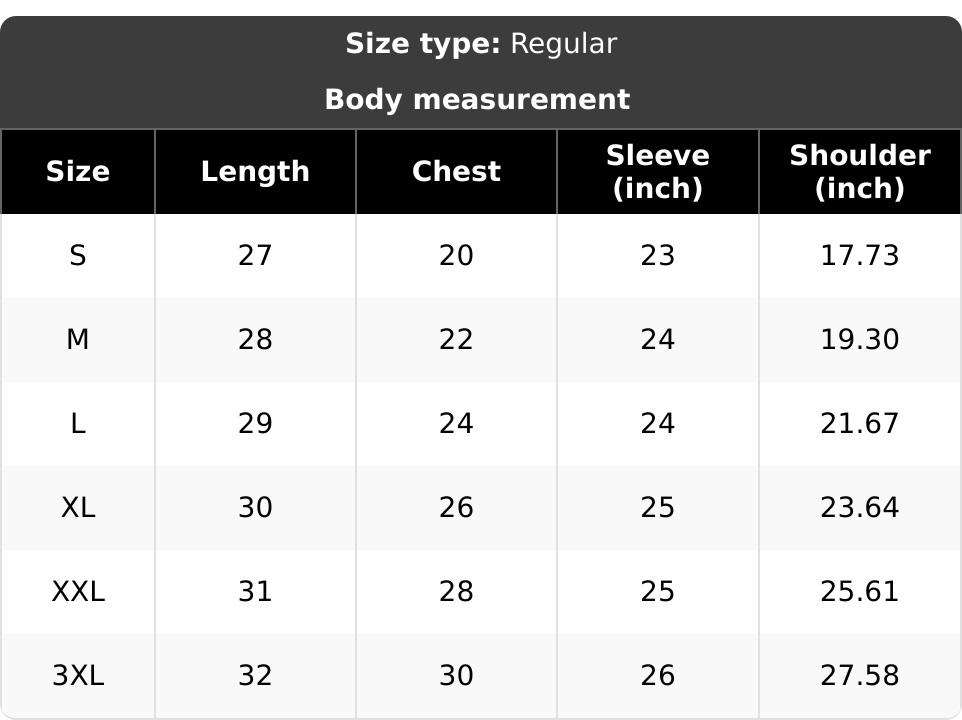The image size is (962, 720).
Task: Click shoulder value 25.61 for size XXL
Action: [x=860, y=592]
